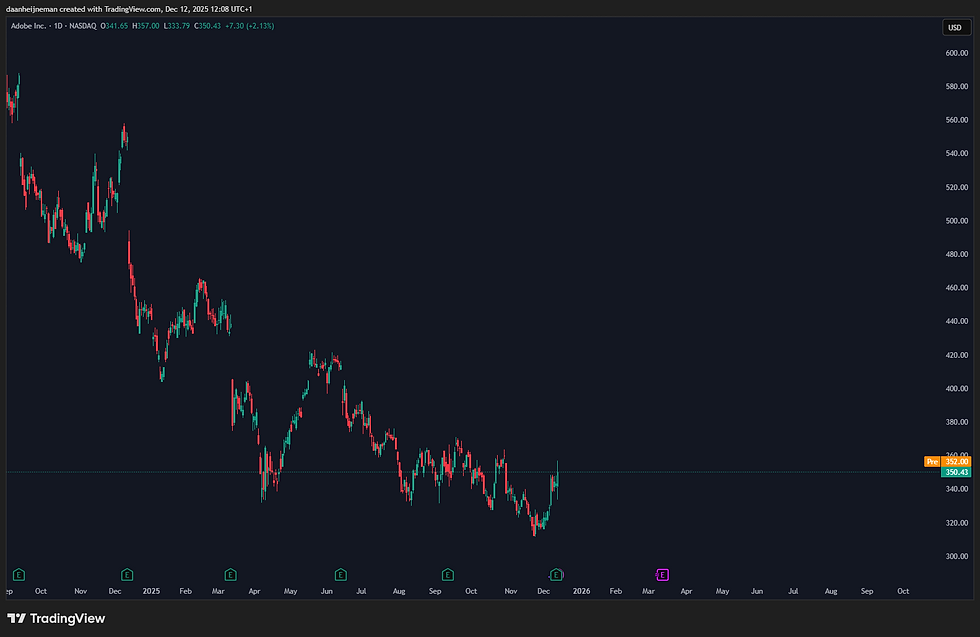980x637 pixels.
Task: Click the open value O341.65
Action: [114, 26]
